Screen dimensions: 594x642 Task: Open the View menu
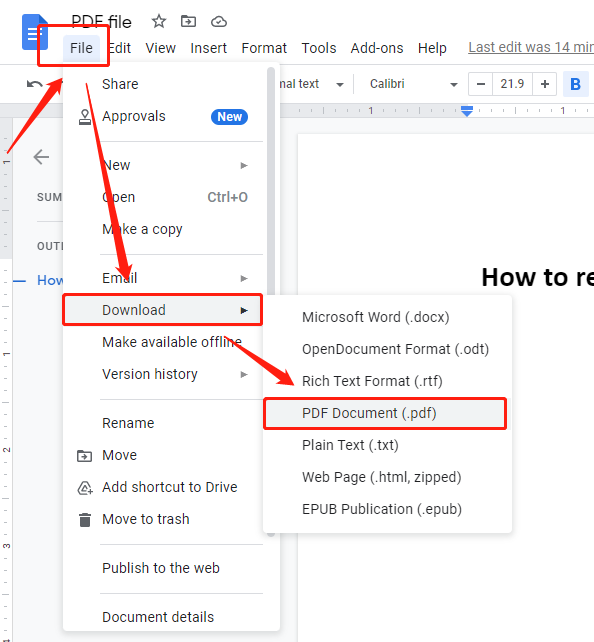[x=160, y=48]
